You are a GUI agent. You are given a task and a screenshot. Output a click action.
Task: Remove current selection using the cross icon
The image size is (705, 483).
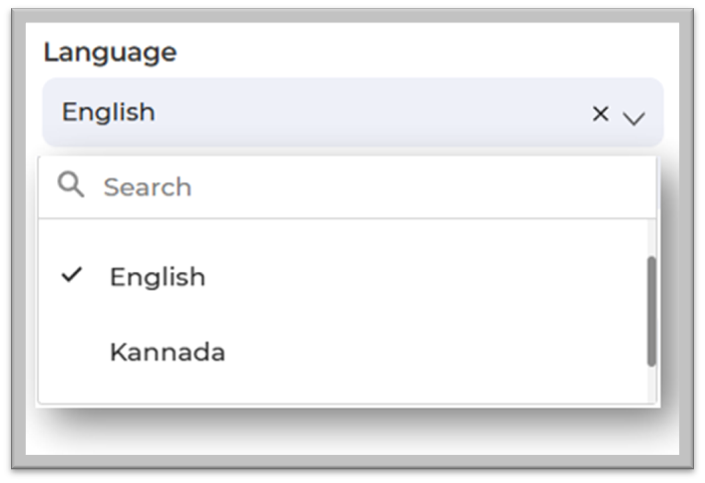pyautogui.click(x=600, y=114)
